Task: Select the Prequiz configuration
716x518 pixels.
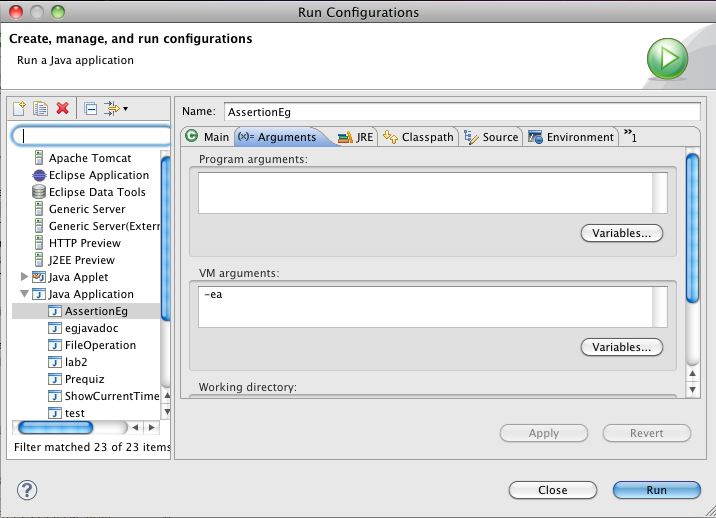Action: pyautogui.click(x=84, y=379)
